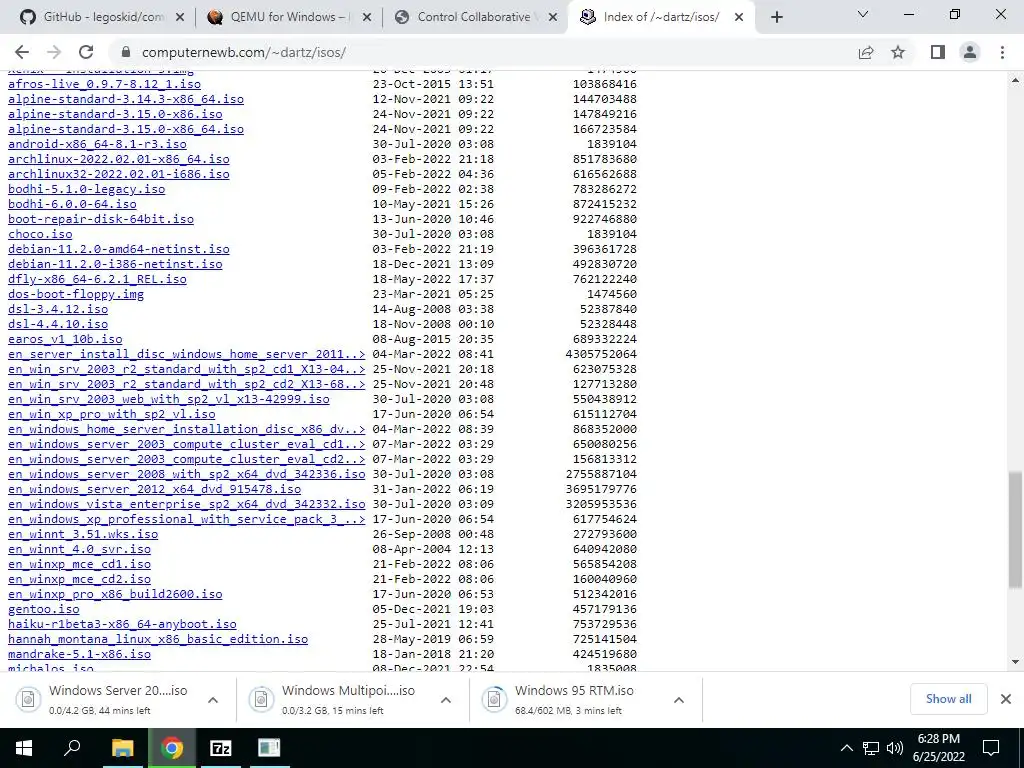Click the lock icon in address bar
Screen dimensions: 1024x768
(x=126, y=52)
